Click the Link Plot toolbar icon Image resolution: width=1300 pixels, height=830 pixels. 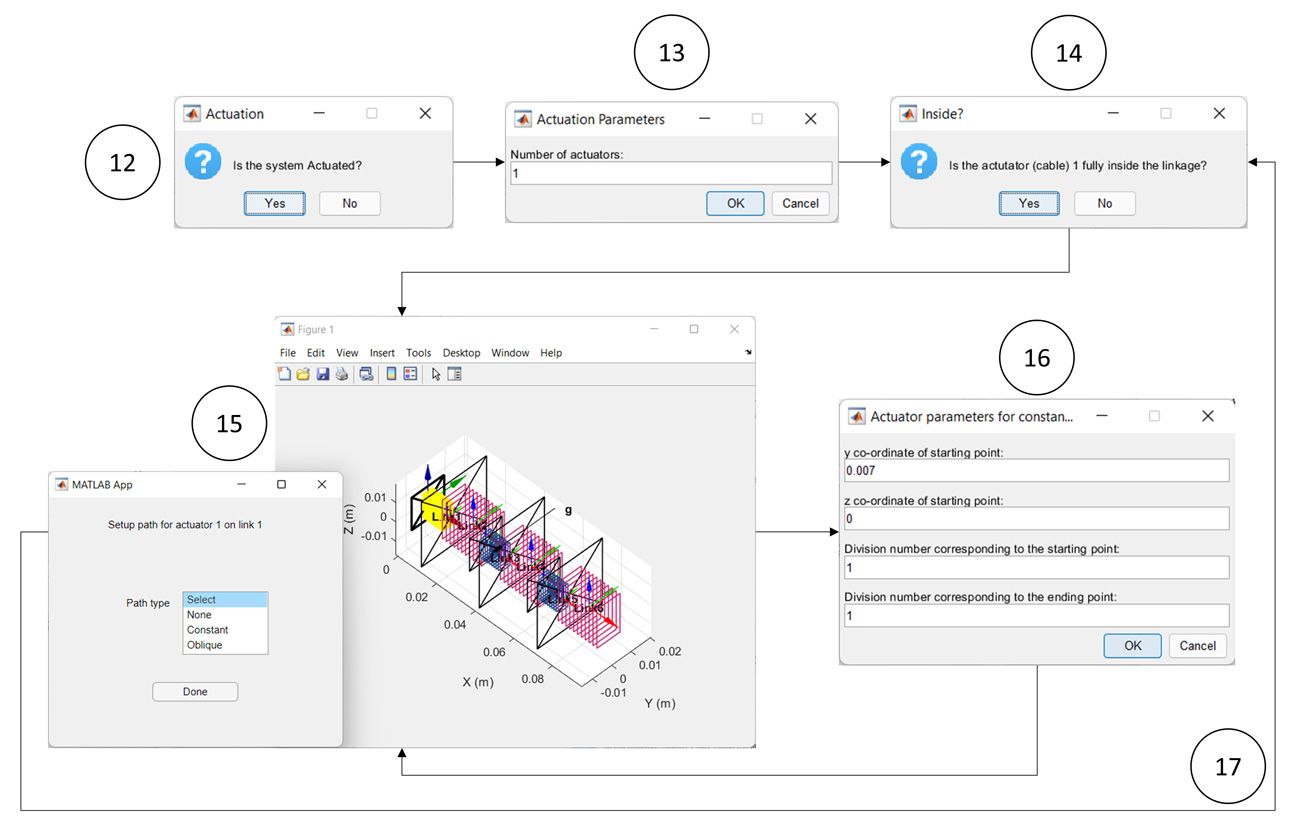tap(366, 373)
